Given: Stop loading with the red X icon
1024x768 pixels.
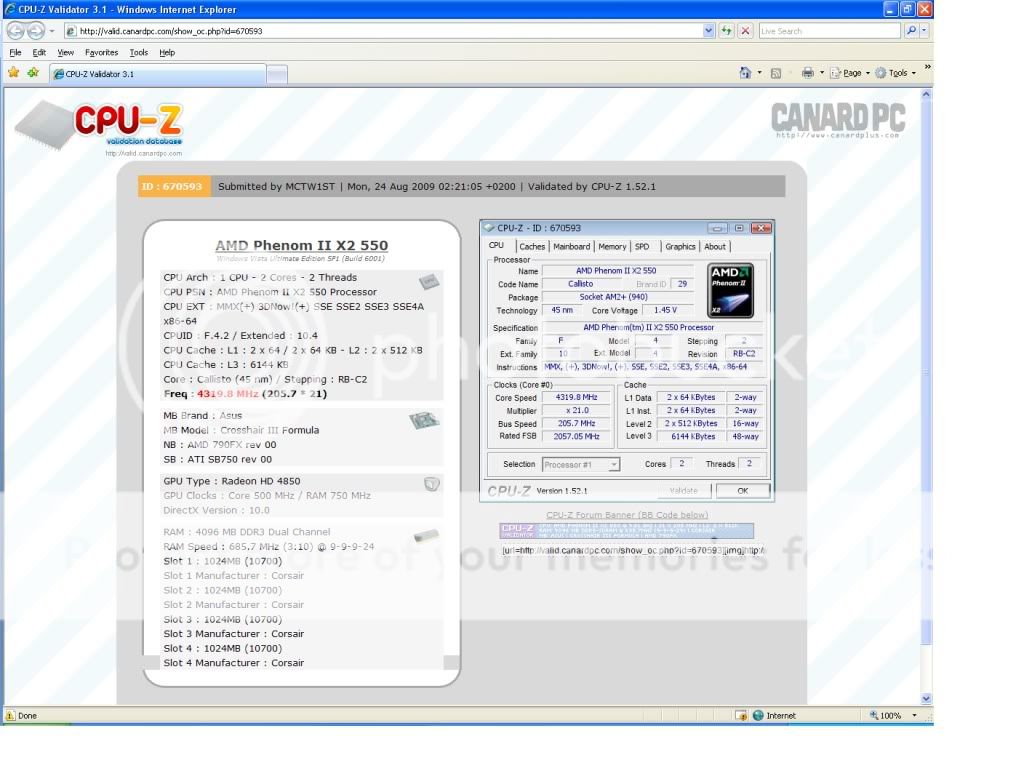Looking at the screenshot, I should tap(745, 31).
